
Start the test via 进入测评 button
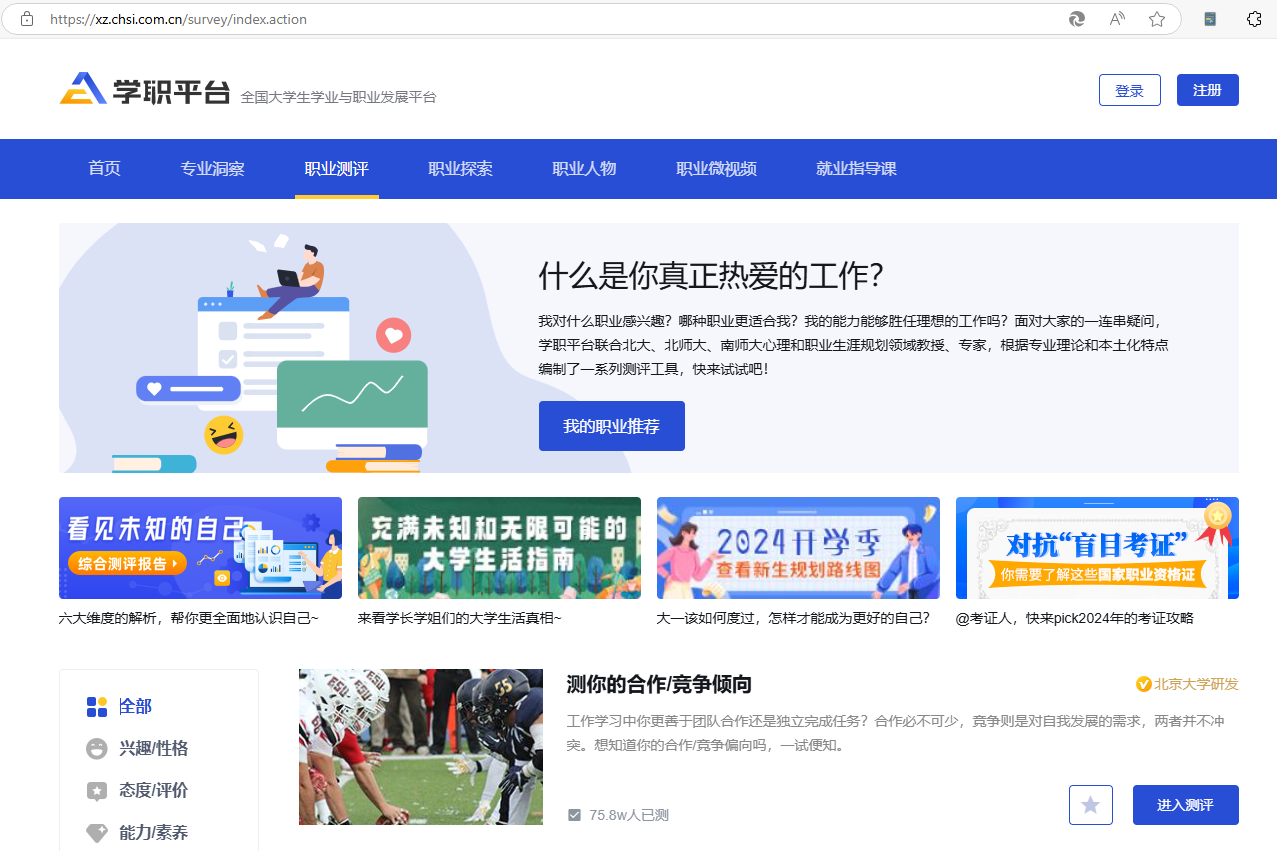point(1185,804)
